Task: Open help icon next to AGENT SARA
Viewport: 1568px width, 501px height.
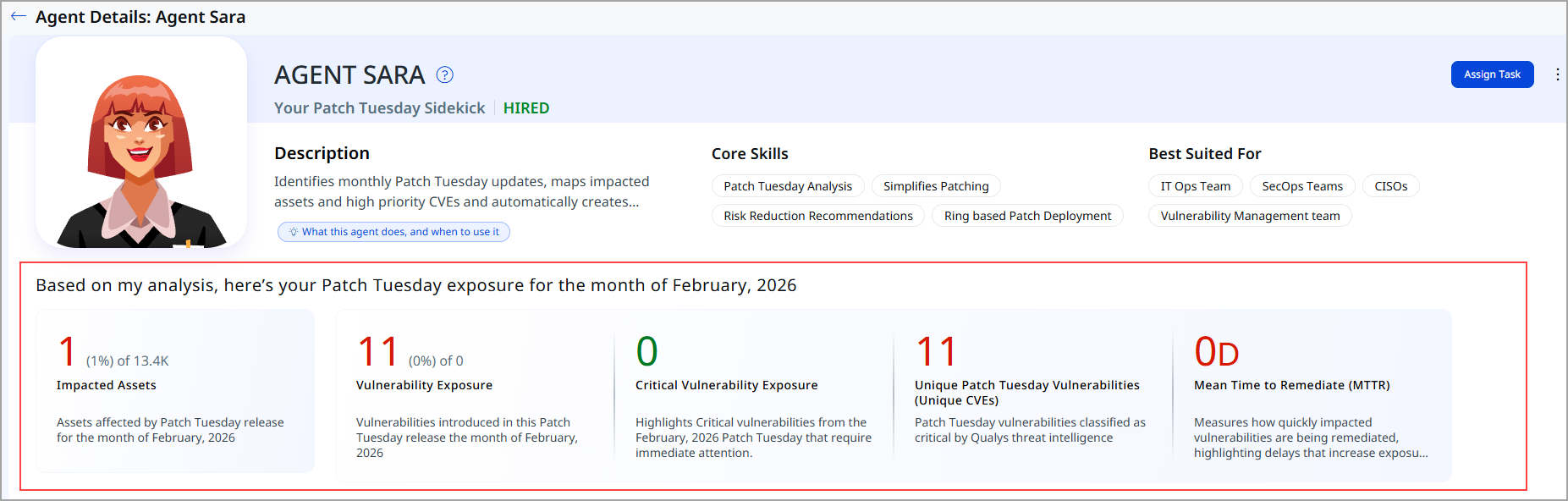Action: (444, 75)
